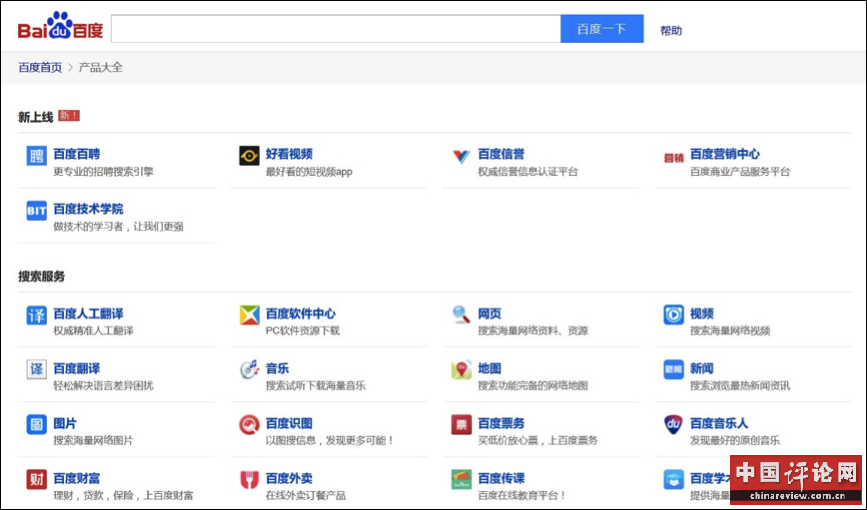Screen dimensions: 867x510
Task: Open the 百度软件中心 title link
Action: [x=300, y=314]
